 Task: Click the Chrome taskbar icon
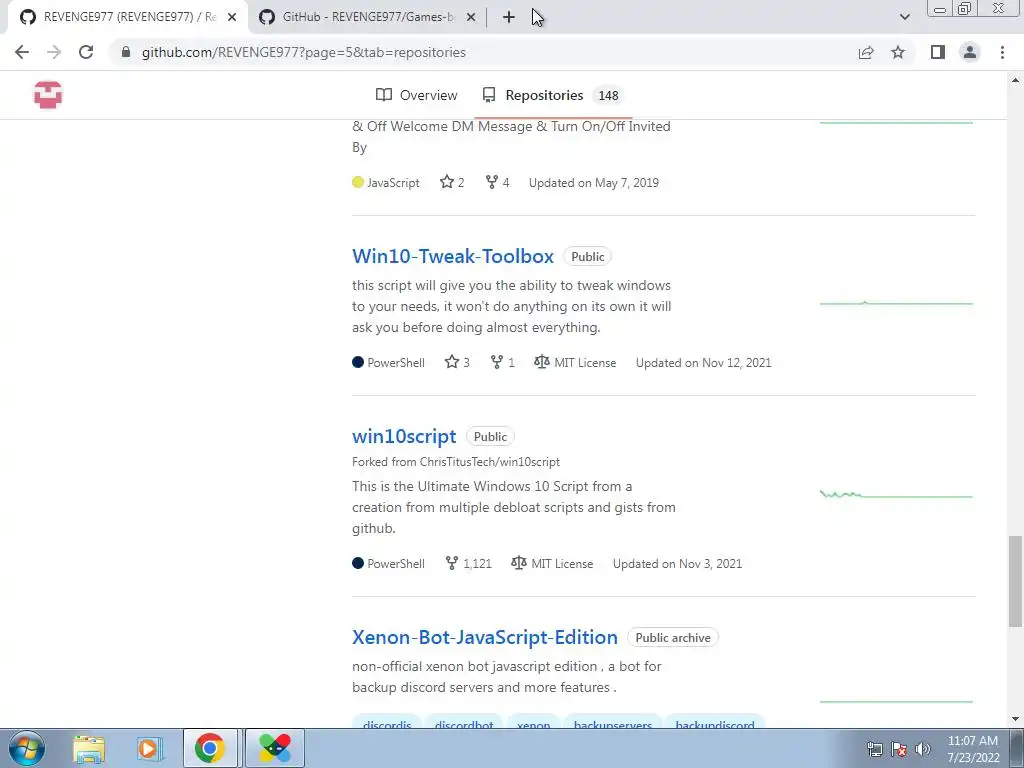209,748
